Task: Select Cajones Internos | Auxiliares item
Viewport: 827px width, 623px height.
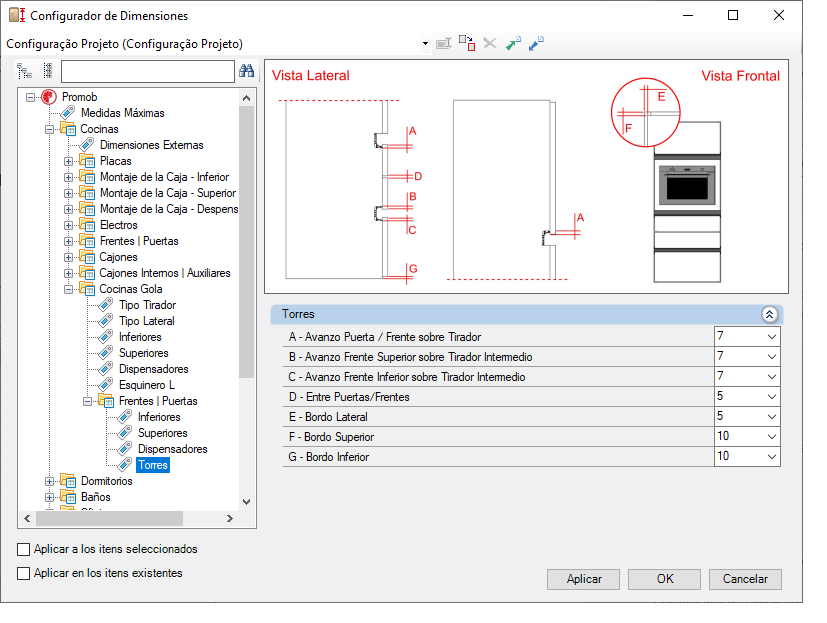Action: 165,273
